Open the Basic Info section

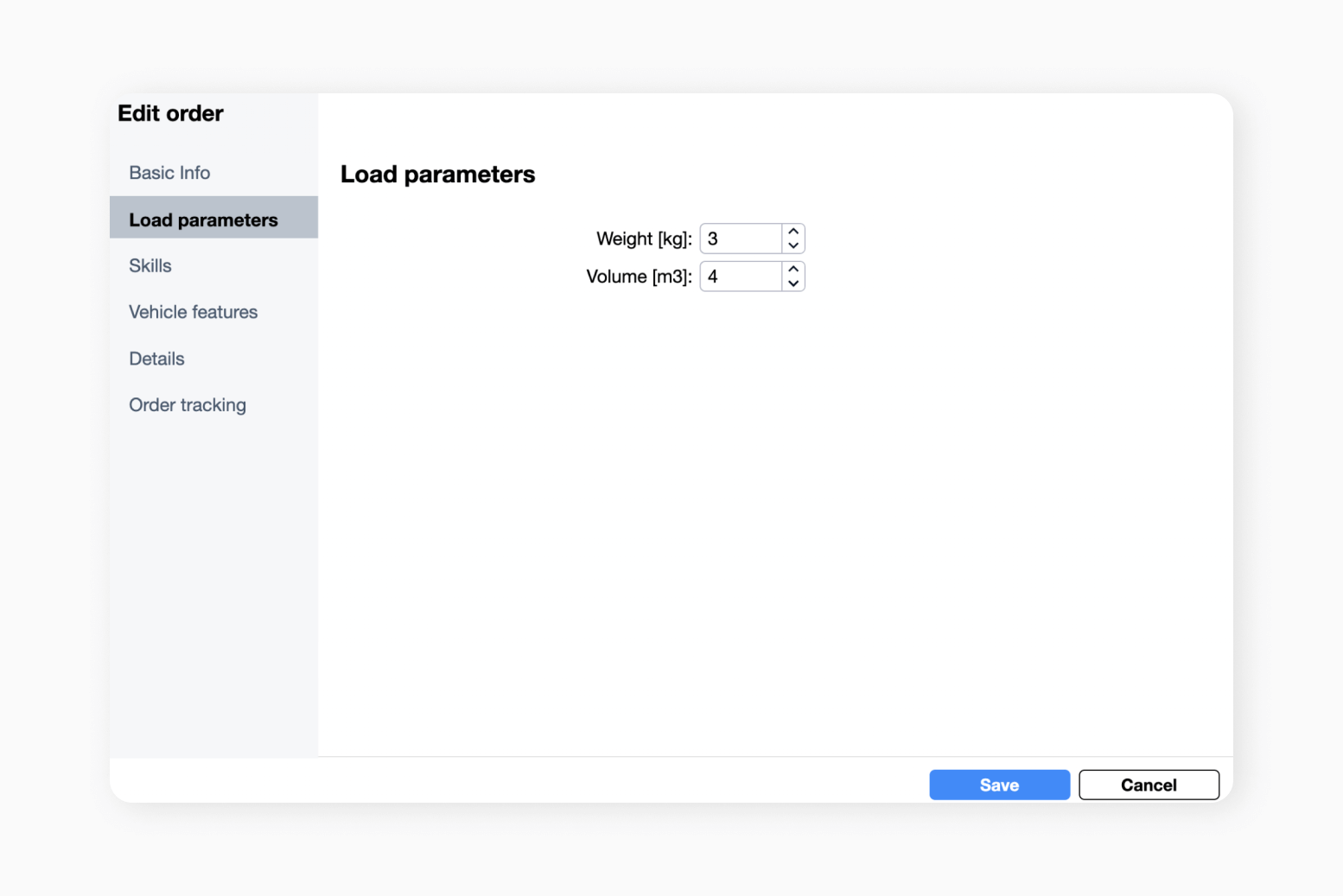tap(169, 173)
